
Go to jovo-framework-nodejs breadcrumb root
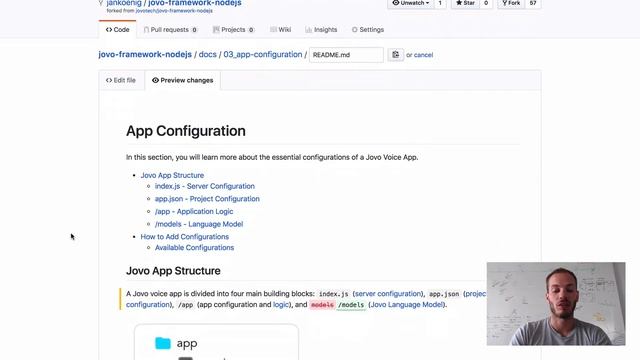pos(145,55)
